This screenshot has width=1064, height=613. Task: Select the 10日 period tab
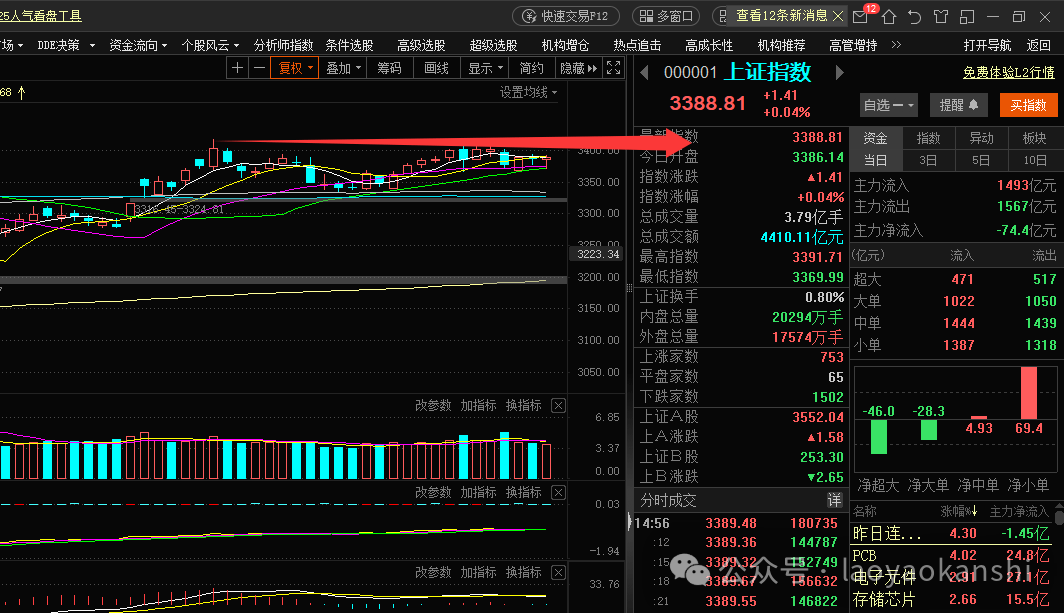(1034, 160)
